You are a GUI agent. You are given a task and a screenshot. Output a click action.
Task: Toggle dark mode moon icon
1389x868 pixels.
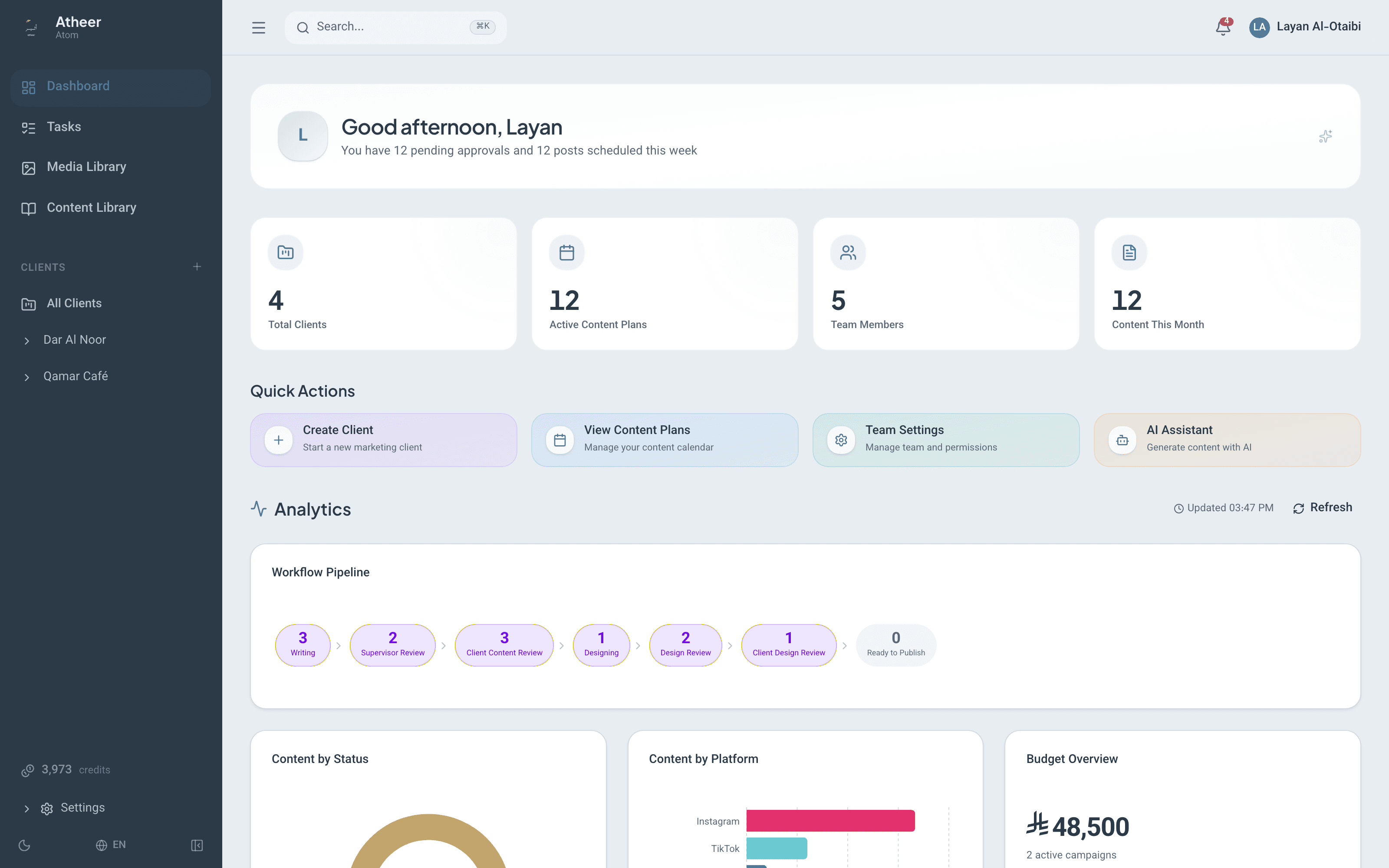[x=25, y=845]
